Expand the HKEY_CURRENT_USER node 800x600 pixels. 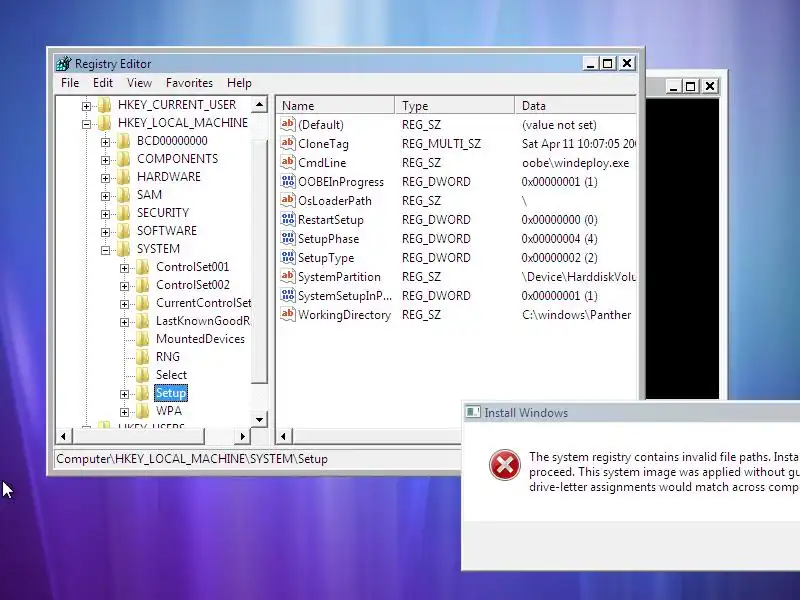tap(86, 106)
